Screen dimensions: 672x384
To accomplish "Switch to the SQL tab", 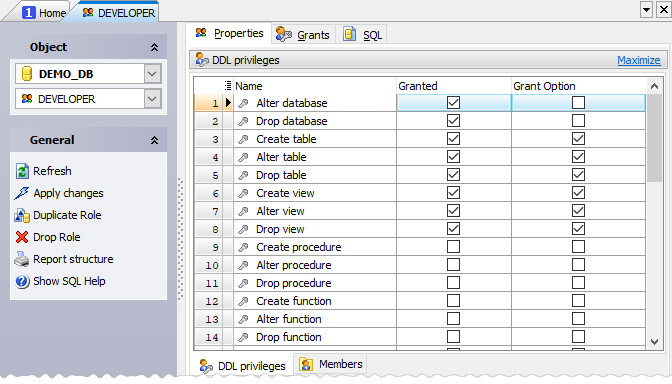I will tap(362, 35).
